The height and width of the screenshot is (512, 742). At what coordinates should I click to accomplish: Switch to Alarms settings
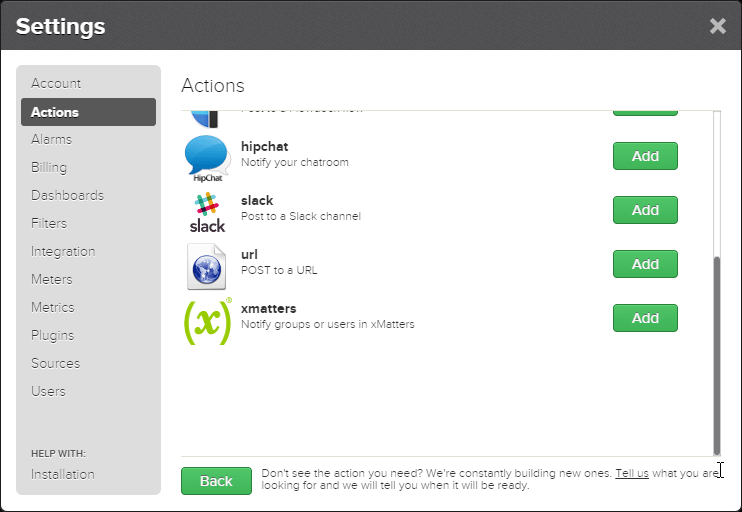pyautogui.click(x=52, y=140)
